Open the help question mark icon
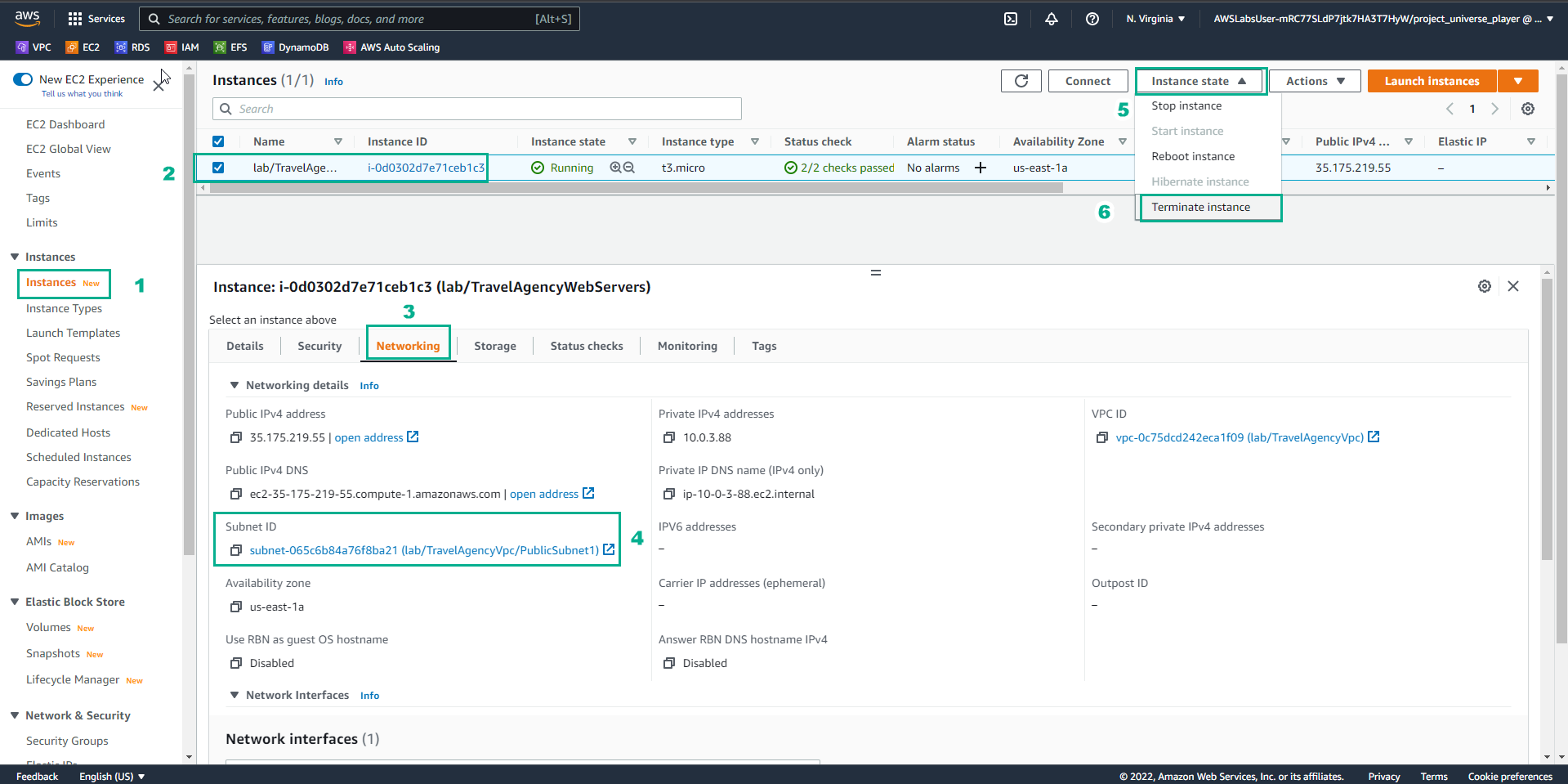1568x784 pixels. (x=1092, y=19)
